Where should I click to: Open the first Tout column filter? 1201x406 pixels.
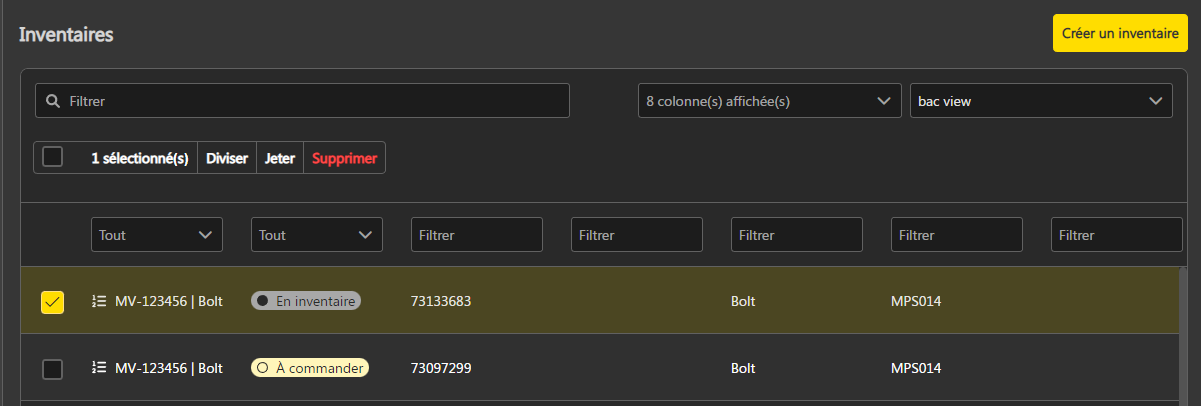tap(156, 235)
